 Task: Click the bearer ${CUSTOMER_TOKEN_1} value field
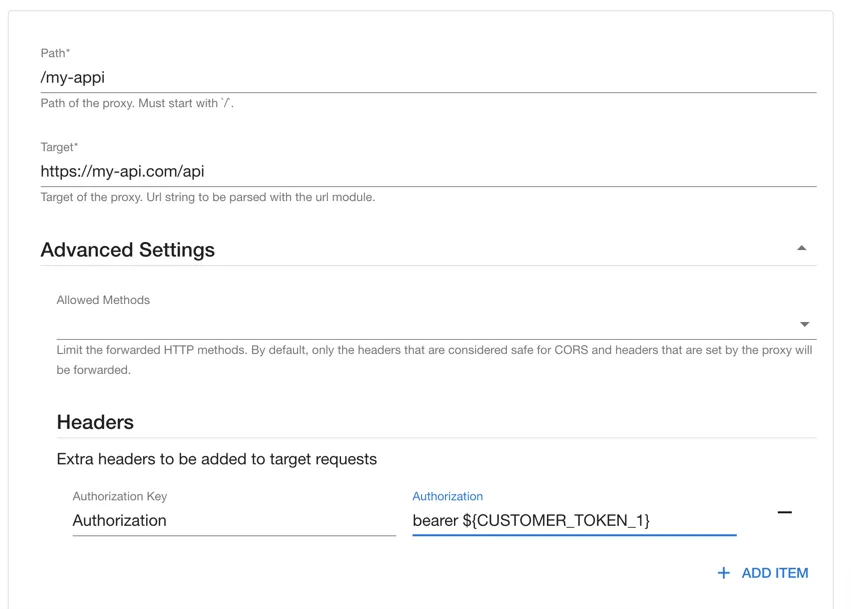[x=573, y=520]
